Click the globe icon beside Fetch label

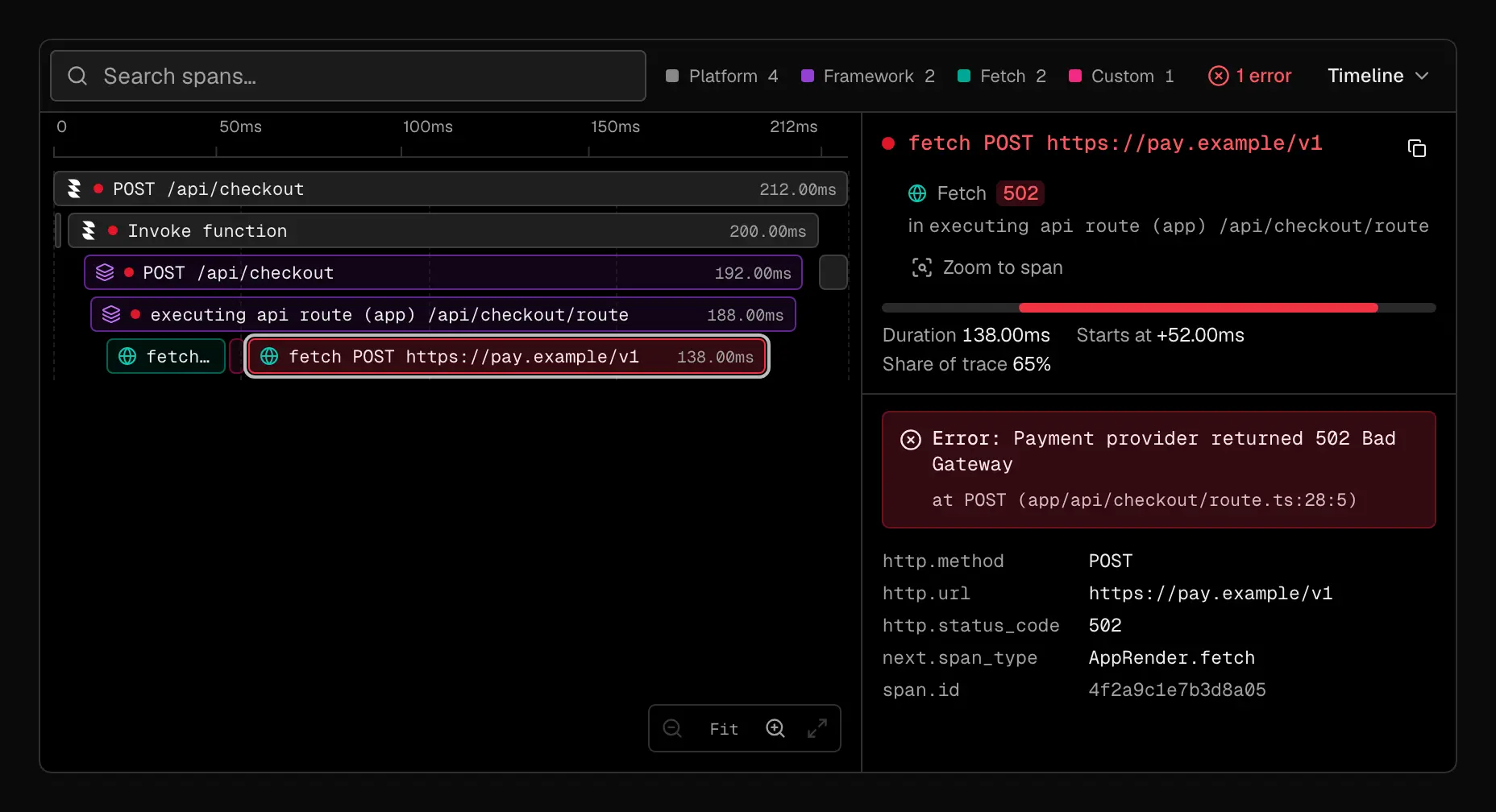tap(917, 193)
